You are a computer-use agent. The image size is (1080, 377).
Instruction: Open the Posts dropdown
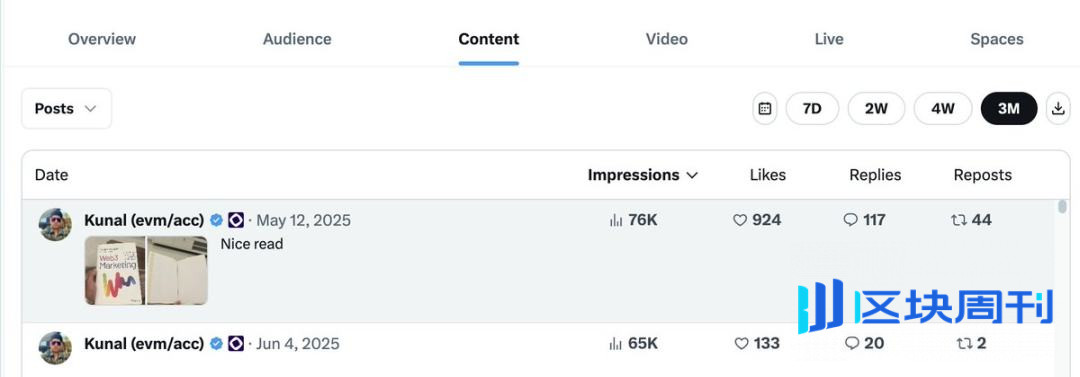(66, 109)
